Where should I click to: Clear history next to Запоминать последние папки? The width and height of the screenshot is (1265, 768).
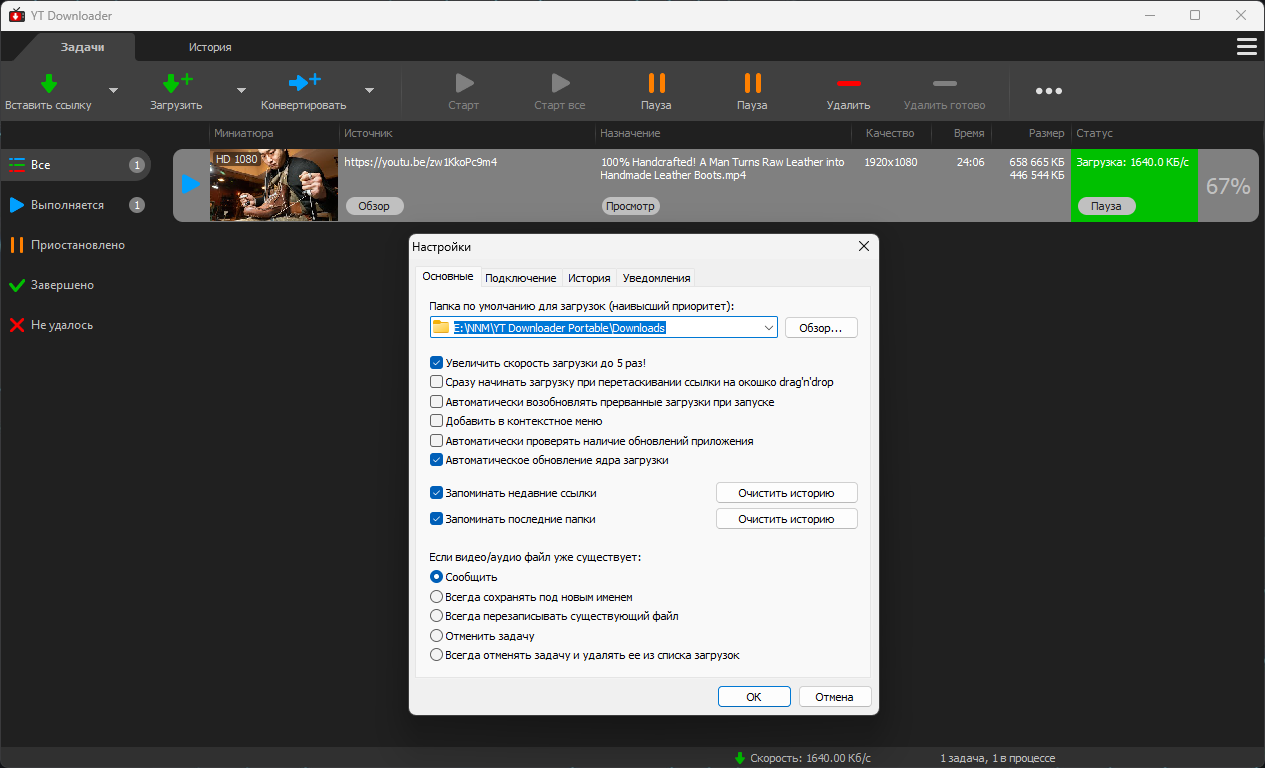coord(786,519)
